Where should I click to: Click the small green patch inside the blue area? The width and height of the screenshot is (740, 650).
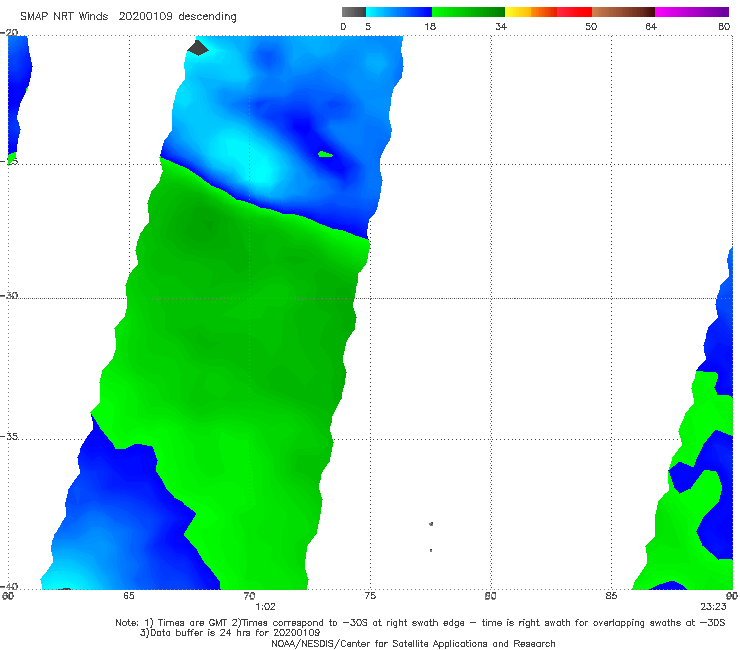pos(325,154)
